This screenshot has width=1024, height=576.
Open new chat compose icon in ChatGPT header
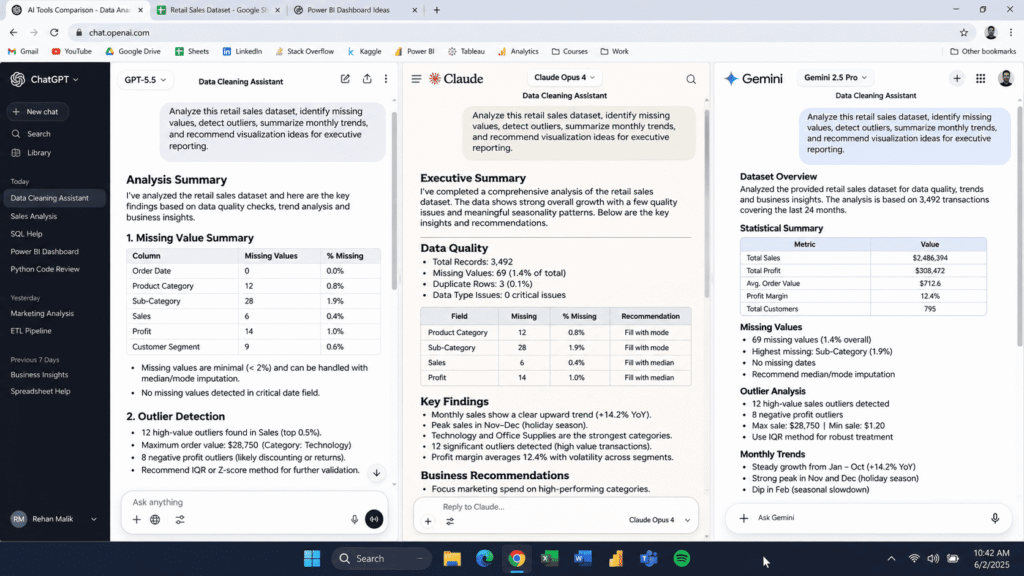point(345,79)
